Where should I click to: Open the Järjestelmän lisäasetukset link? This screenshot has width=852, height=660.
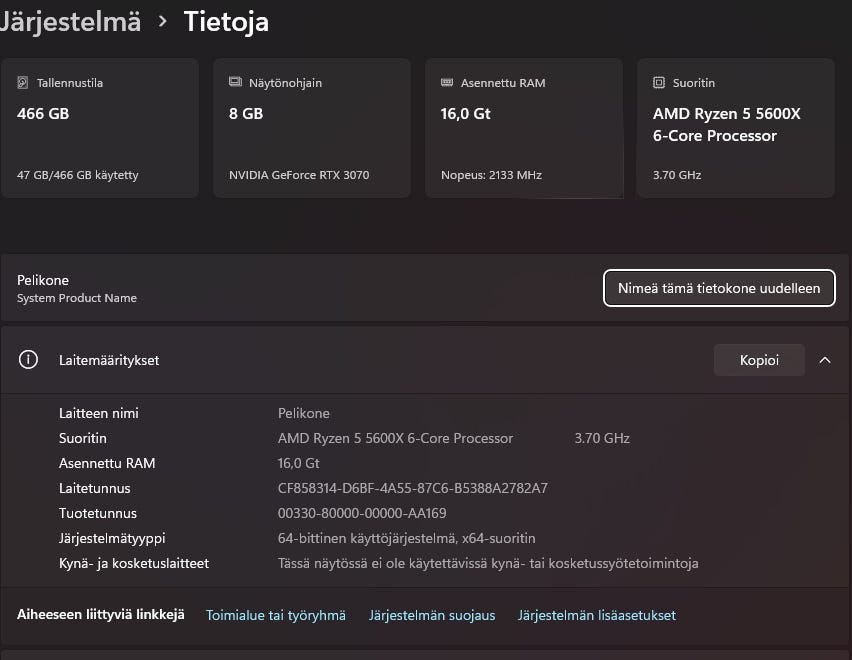point(597,615)
